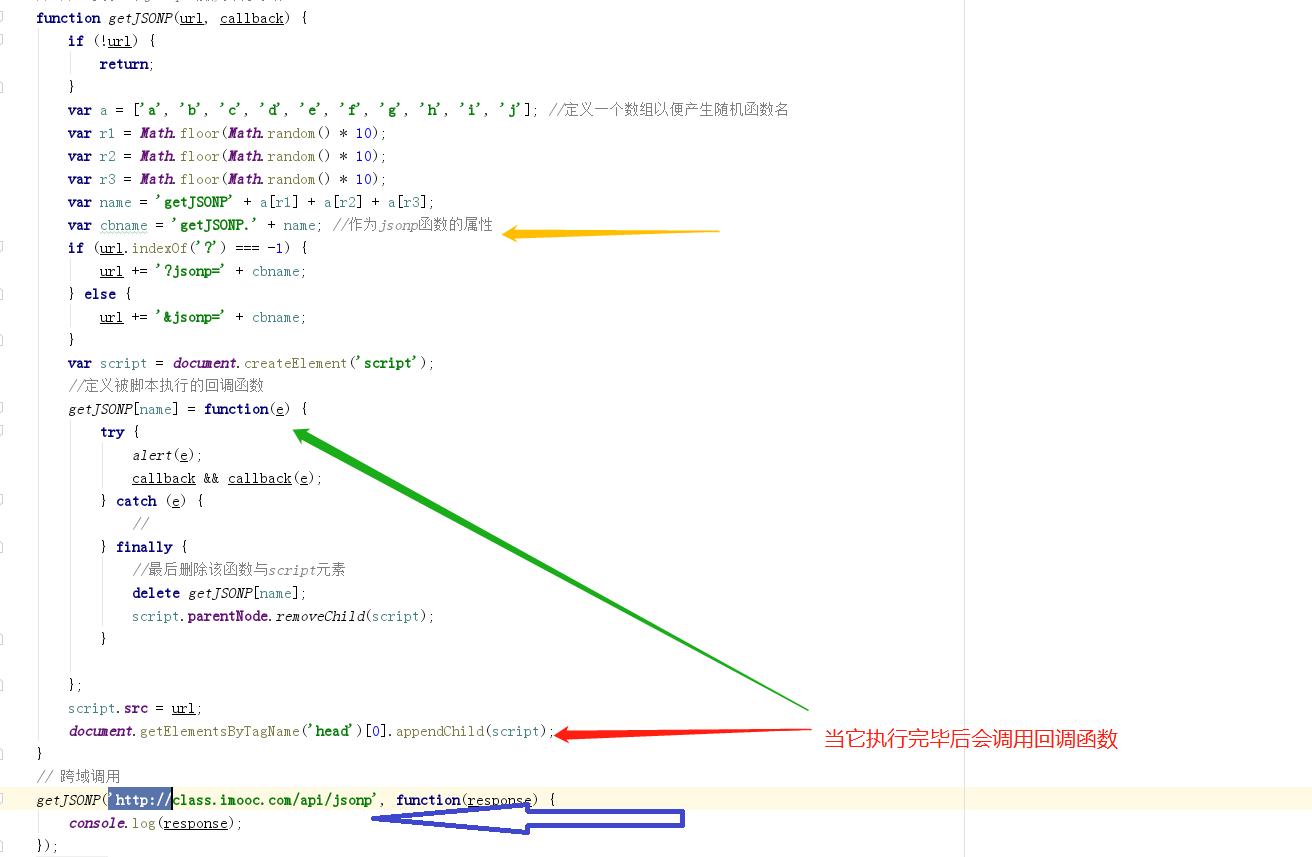
Task: Click the comment '// 跨域调用'
Action: coord(78,777)
